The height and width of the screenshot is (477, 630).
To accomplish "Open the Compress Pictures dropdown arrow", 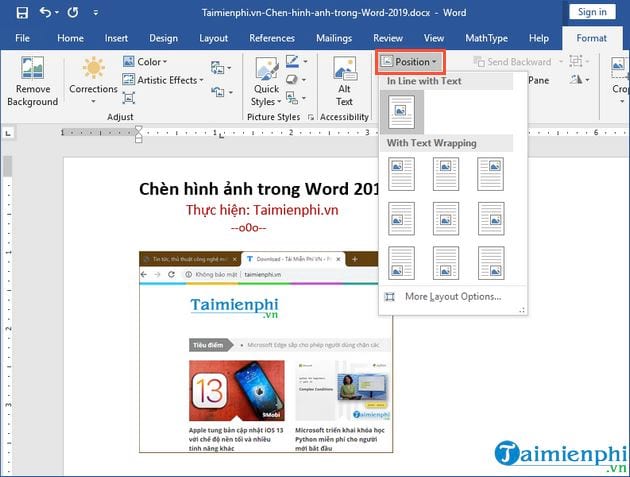I will pos(229,68).
